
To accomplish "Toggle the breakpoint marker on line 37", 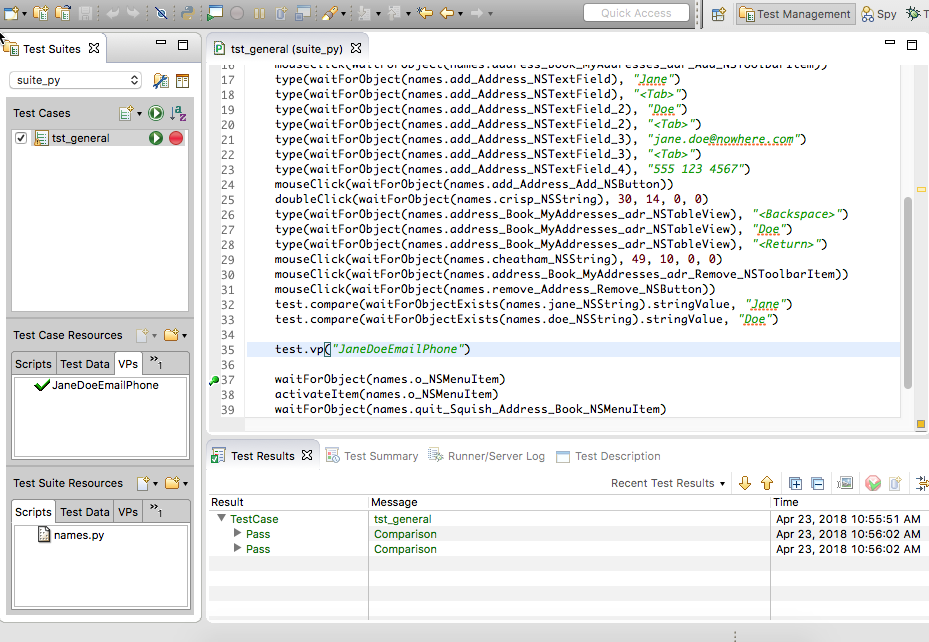I will tap(214, 380).
